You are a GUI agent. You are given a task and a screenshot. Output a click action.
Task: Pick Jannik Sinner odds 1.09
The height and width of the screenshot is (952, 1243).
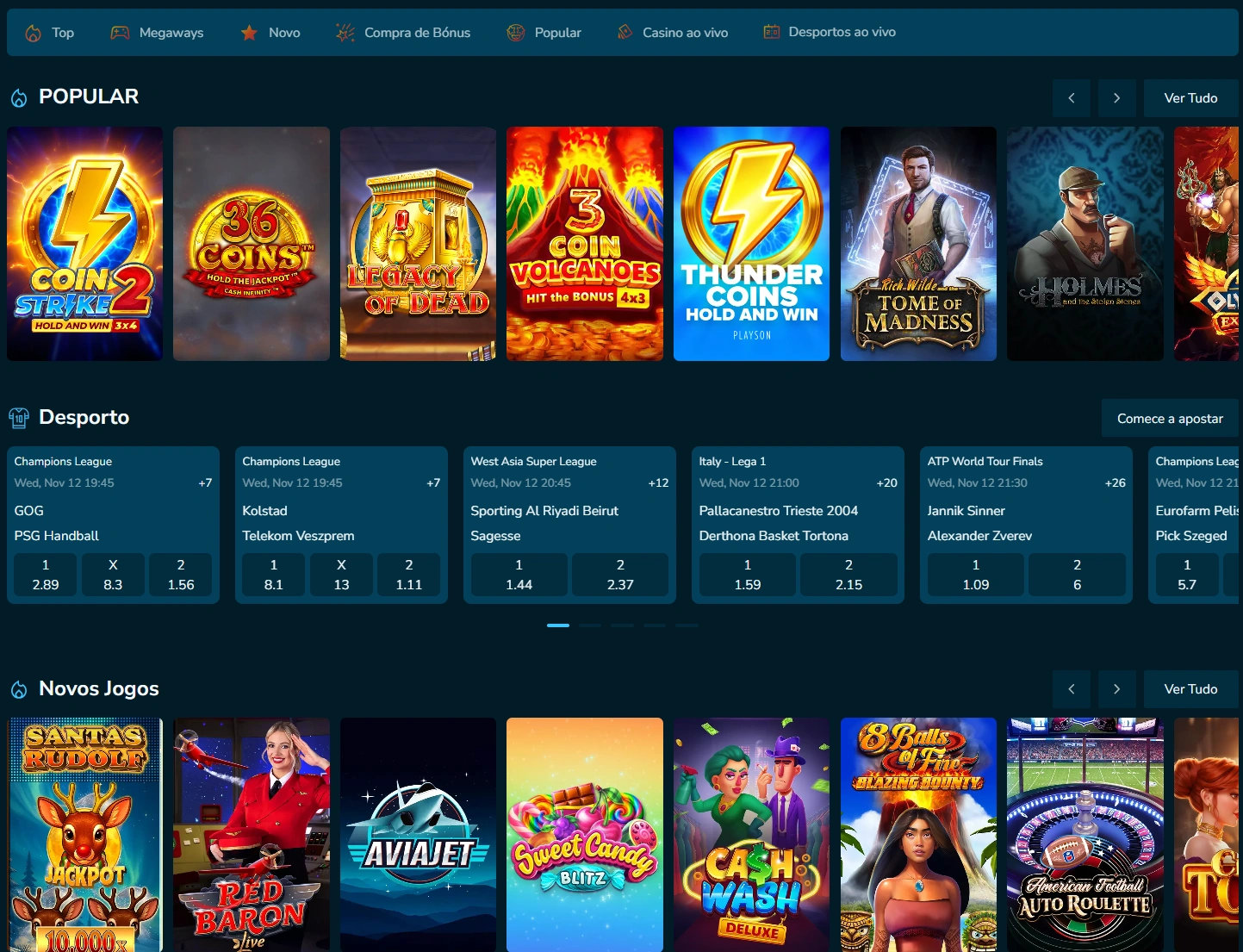point(974,574)
